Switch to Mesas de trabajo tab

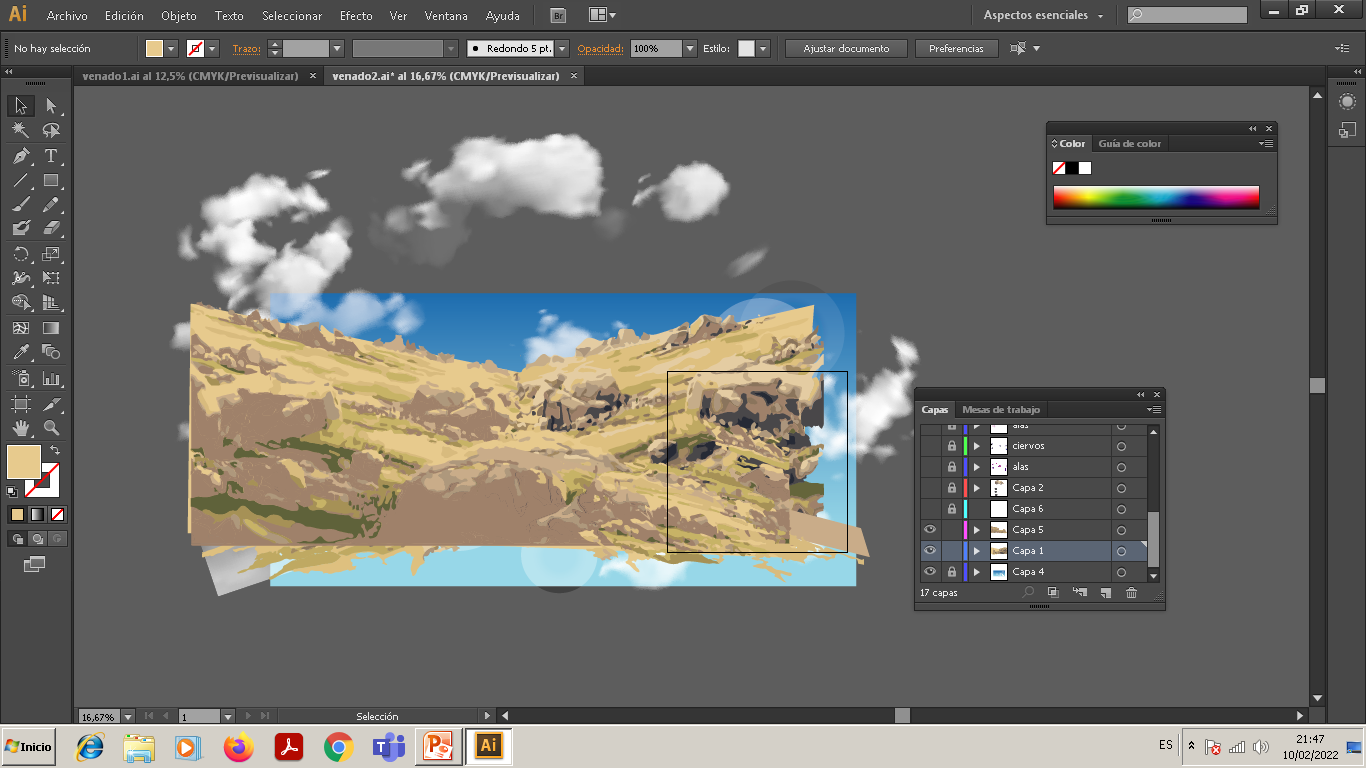pyautogui.click(x=1001, y=410)
